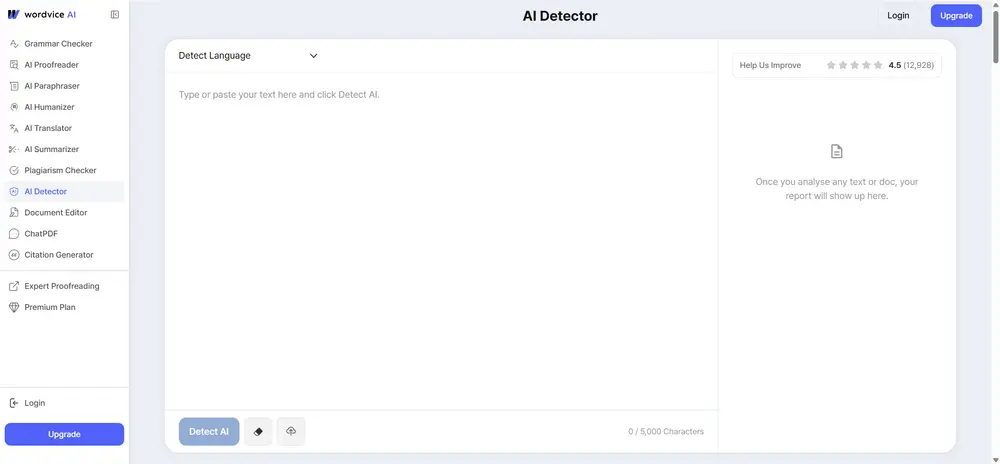
Task: Click the top-right Upgrade button
Action: (956, 15)
